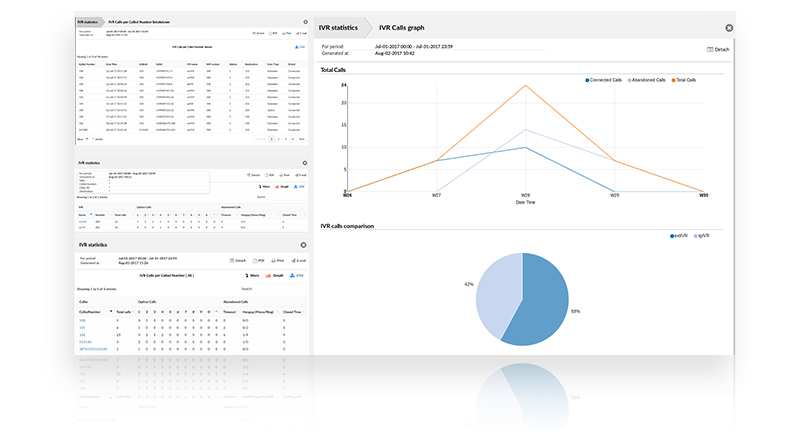Image resolution: width=800 pixels, height=435 pixels.
Task: Detach the IVR Calls graph panel
Action: [x=718, y=49]
